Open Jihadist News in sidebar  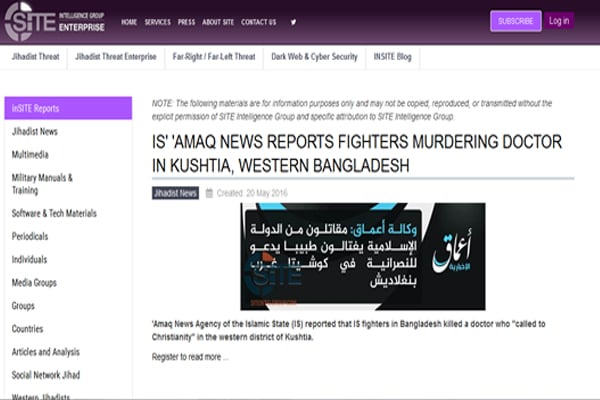[35, 132]
